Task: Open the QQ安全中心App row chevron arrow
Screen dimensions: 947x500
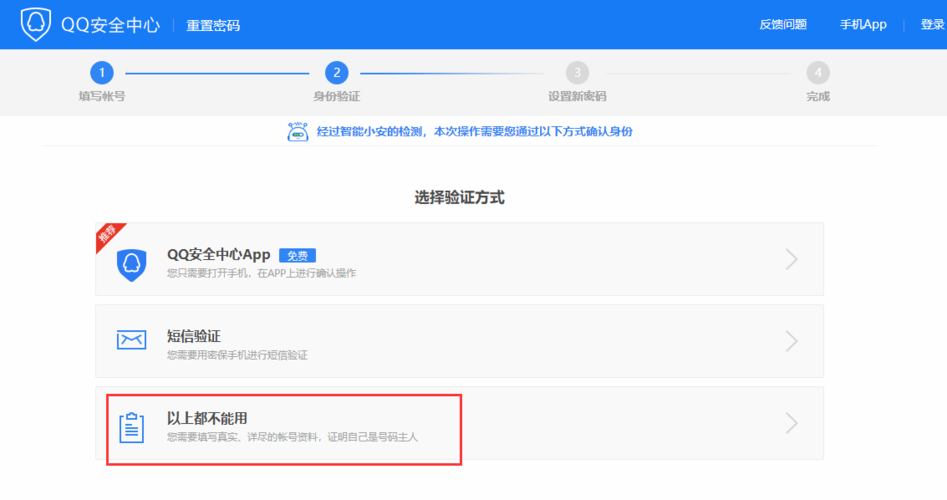Action: pos(792,259)
